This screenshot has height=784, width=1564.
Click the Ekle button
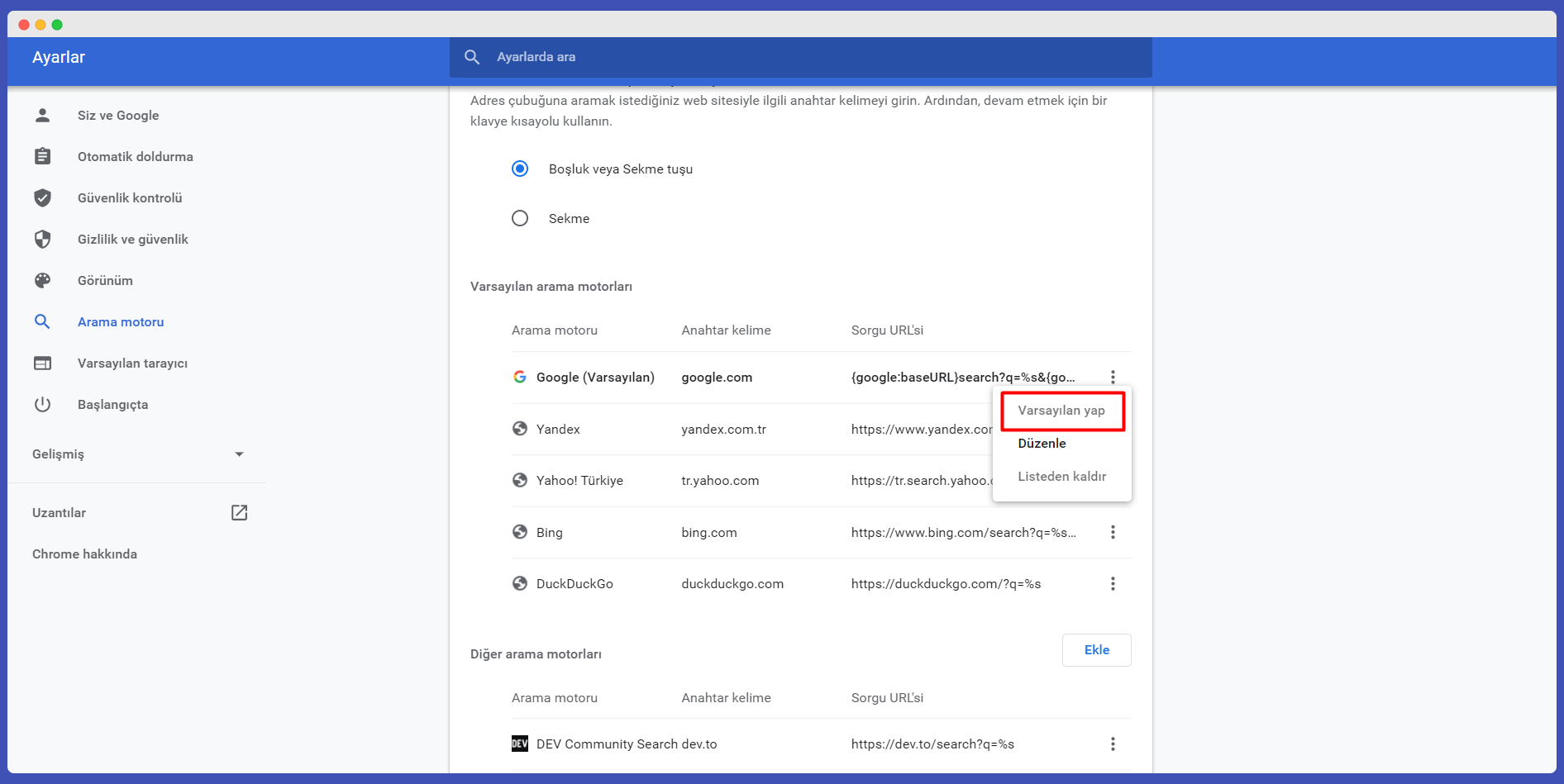tap(1096, 650)
